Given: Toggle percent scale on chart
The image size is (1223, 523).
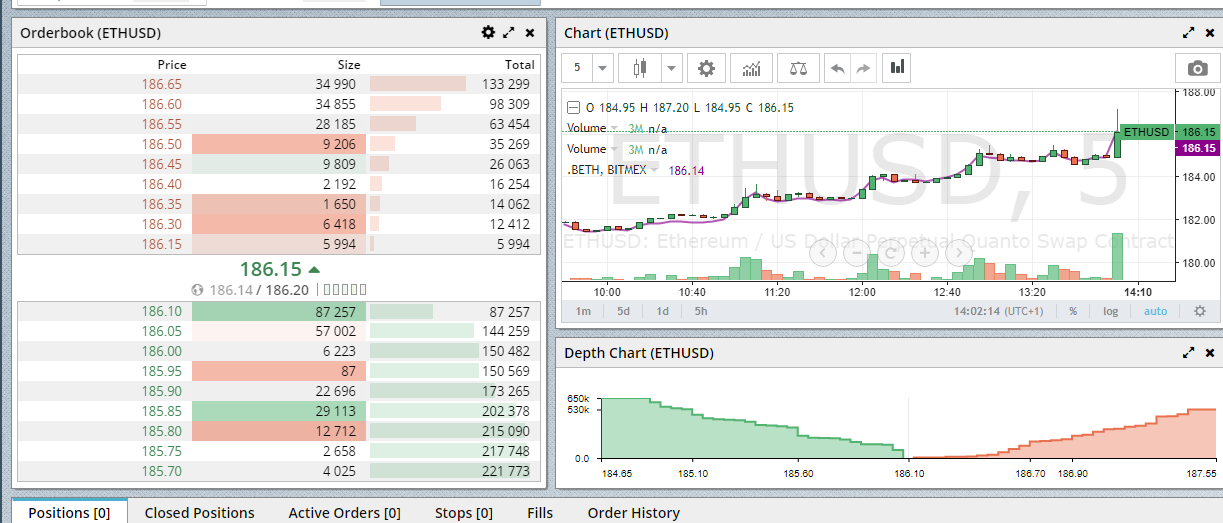Looking at the screenshot, I should coord(1073,311).
